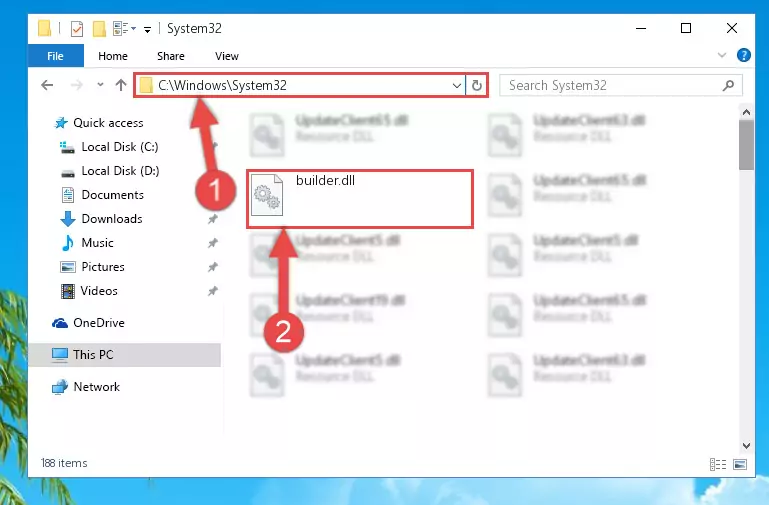Expand the address bar history dropdown
This screenshot has width=769, height=505.
coord(457,86)
